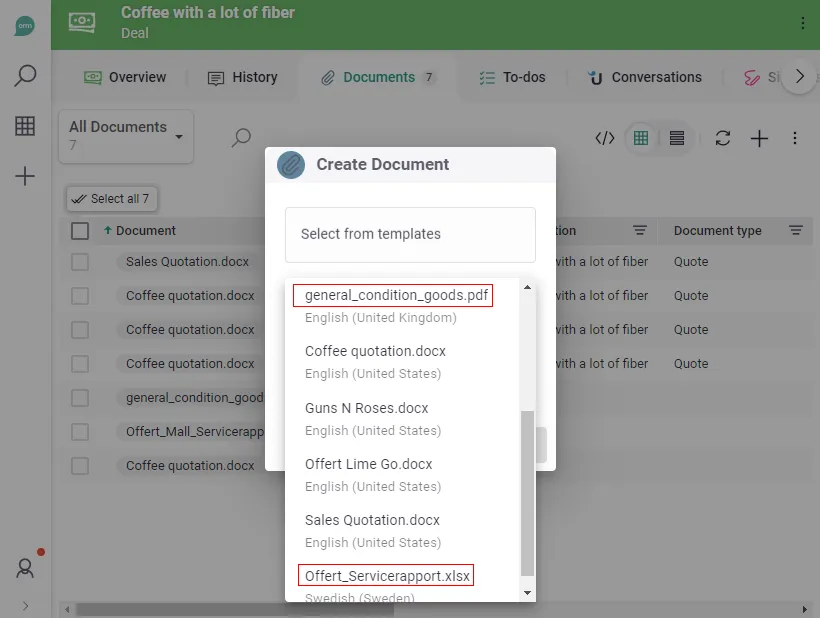Viewport: 820px width, 618px height.
Task: Choose Offert Lime Go.docx template
Action: [x=368, y=464]
